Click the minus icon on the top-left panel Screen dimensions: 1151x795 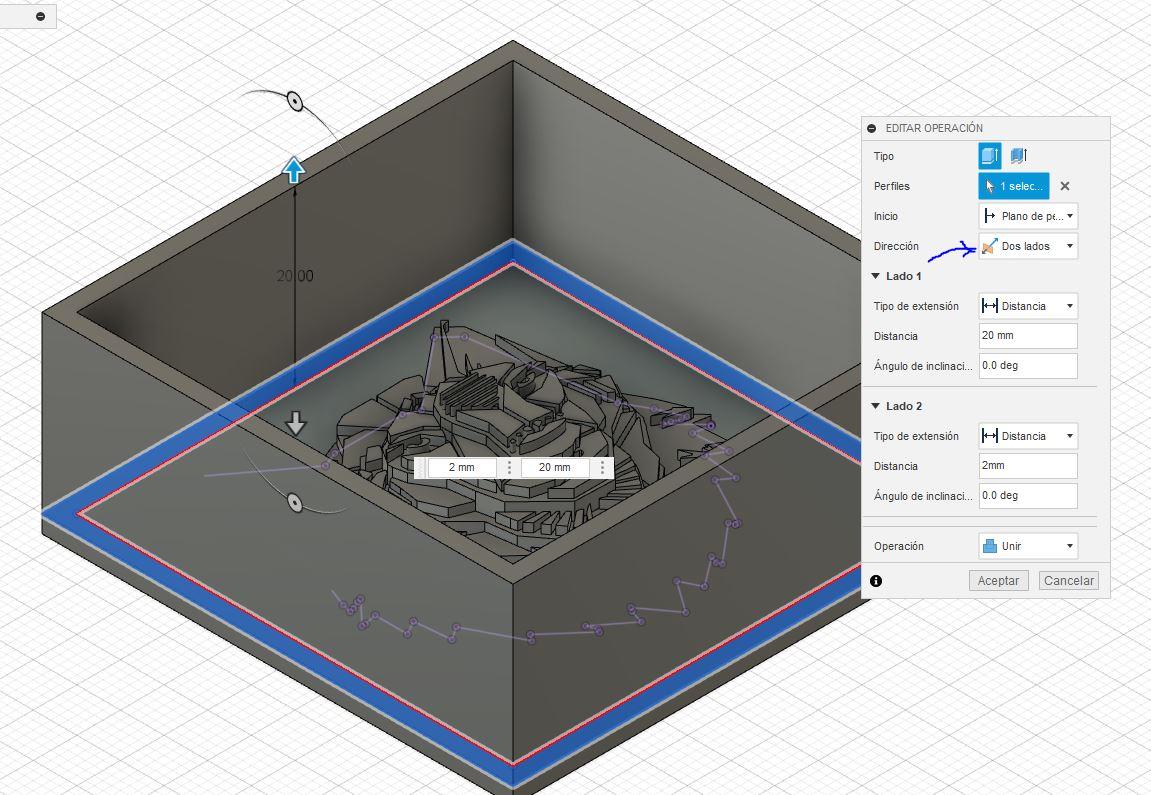(40, 16)
